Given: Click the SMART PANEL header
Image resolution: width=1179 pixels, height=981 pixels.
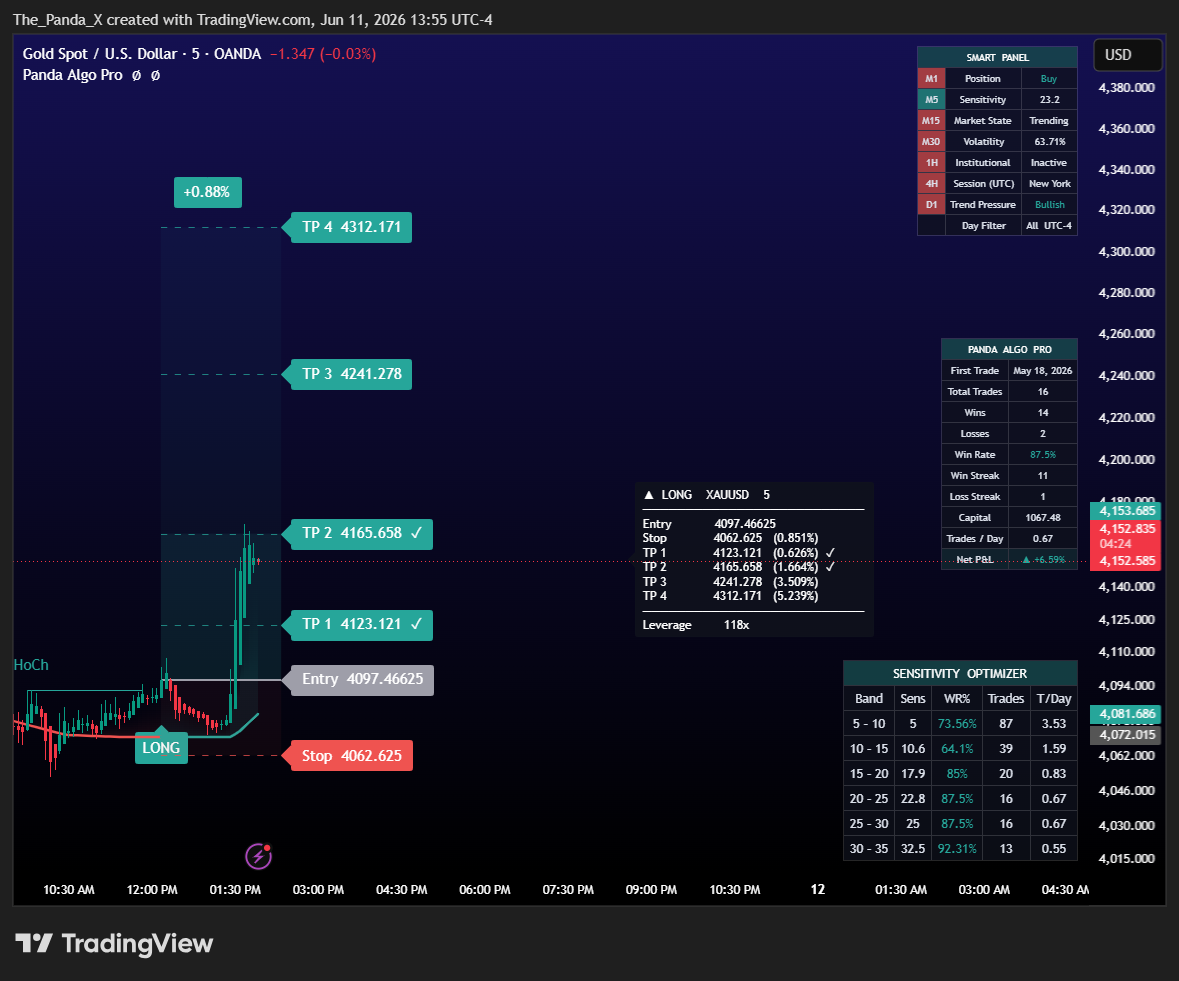Looking at the screenshot, I should 997,57.
